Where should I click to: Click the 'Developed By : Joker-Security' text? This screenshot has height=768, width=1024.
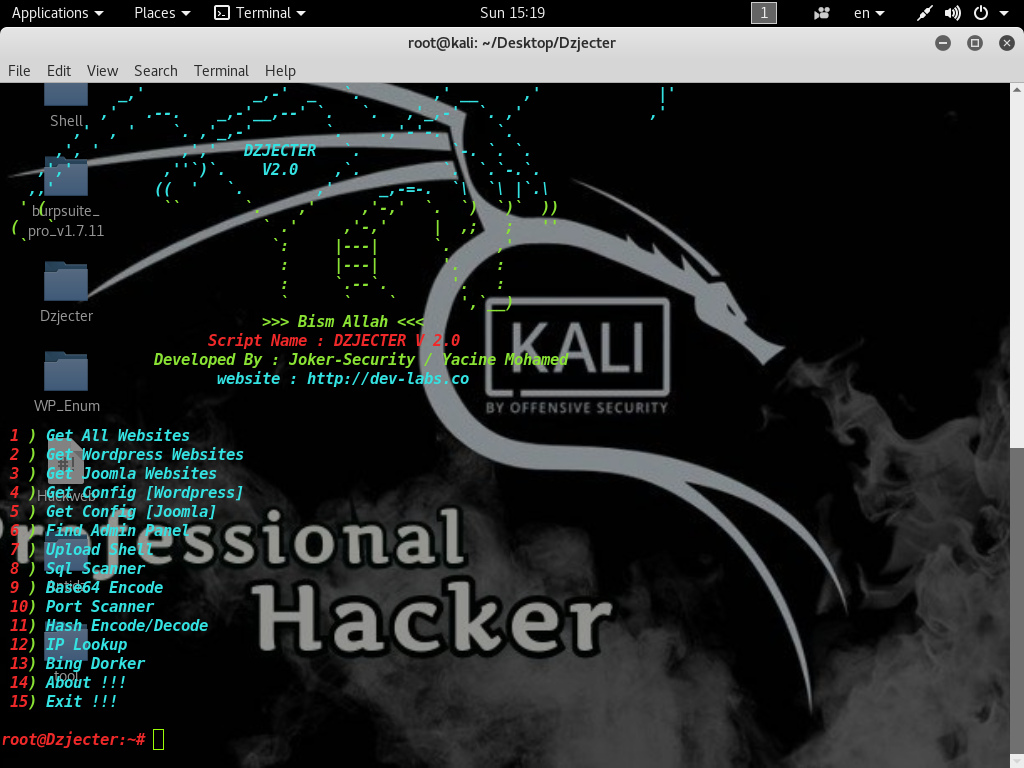(x=284, y=359)
